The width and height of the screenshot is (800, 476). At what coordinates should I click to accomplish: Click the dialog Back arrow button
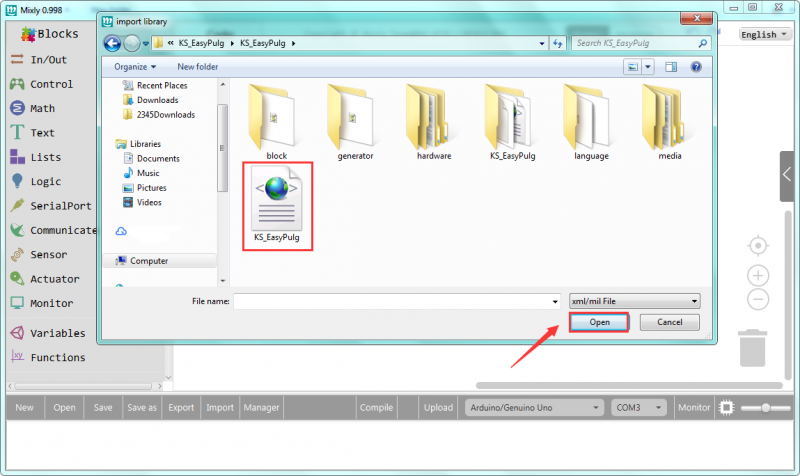113,43
